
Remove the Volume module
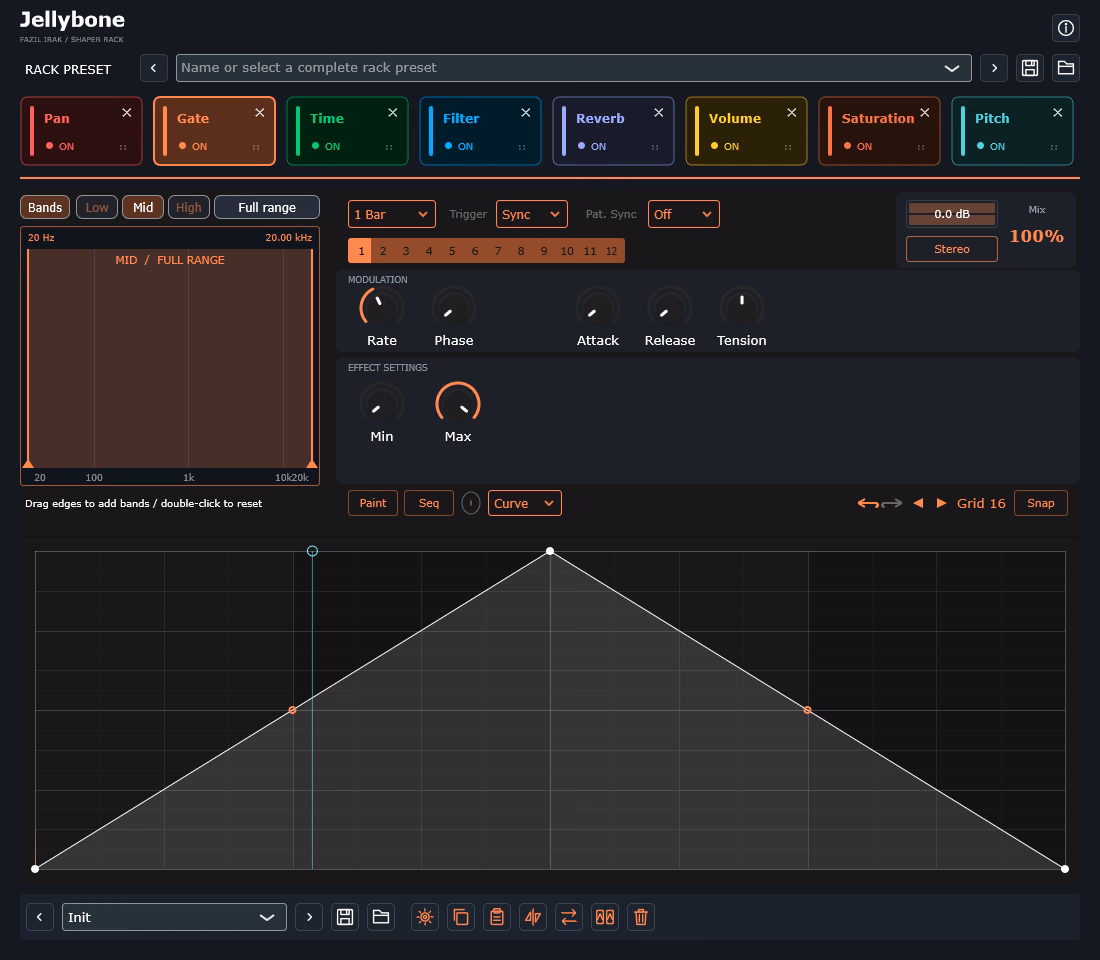tap(791, 112)
